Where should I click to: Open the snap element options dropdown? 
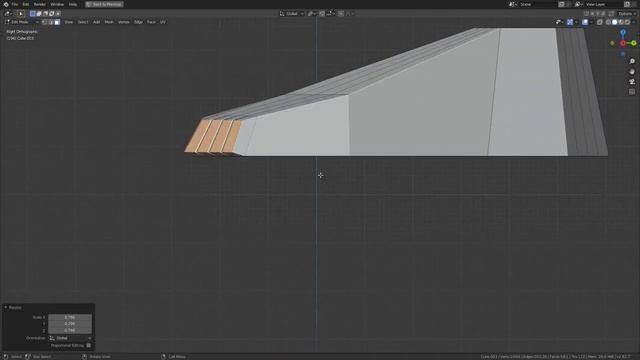331,14
